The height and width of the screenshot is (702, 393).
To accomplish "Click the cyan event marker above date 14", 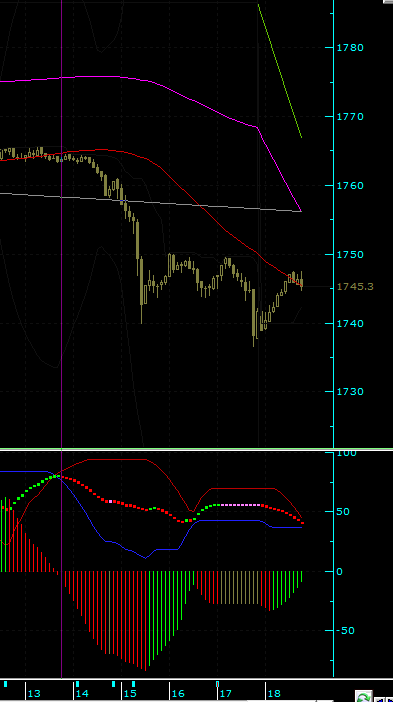I will [x=77, y=684].
